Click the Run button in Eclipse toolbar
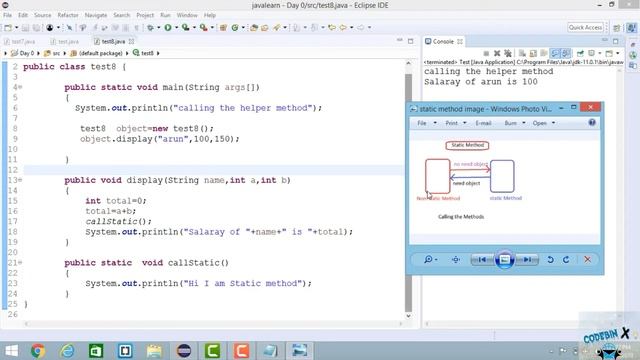Image resolution: width=640 pixels, height=360 pixels. [168, 27]
